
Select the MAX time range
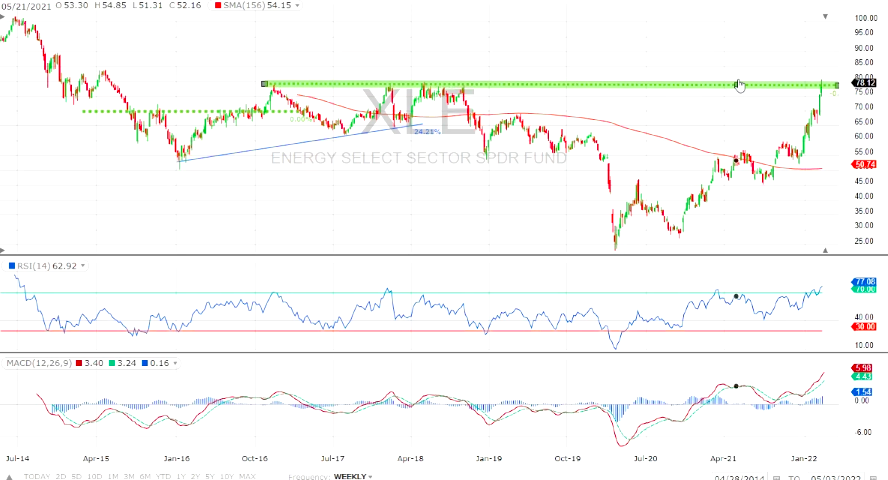point(247,477)
